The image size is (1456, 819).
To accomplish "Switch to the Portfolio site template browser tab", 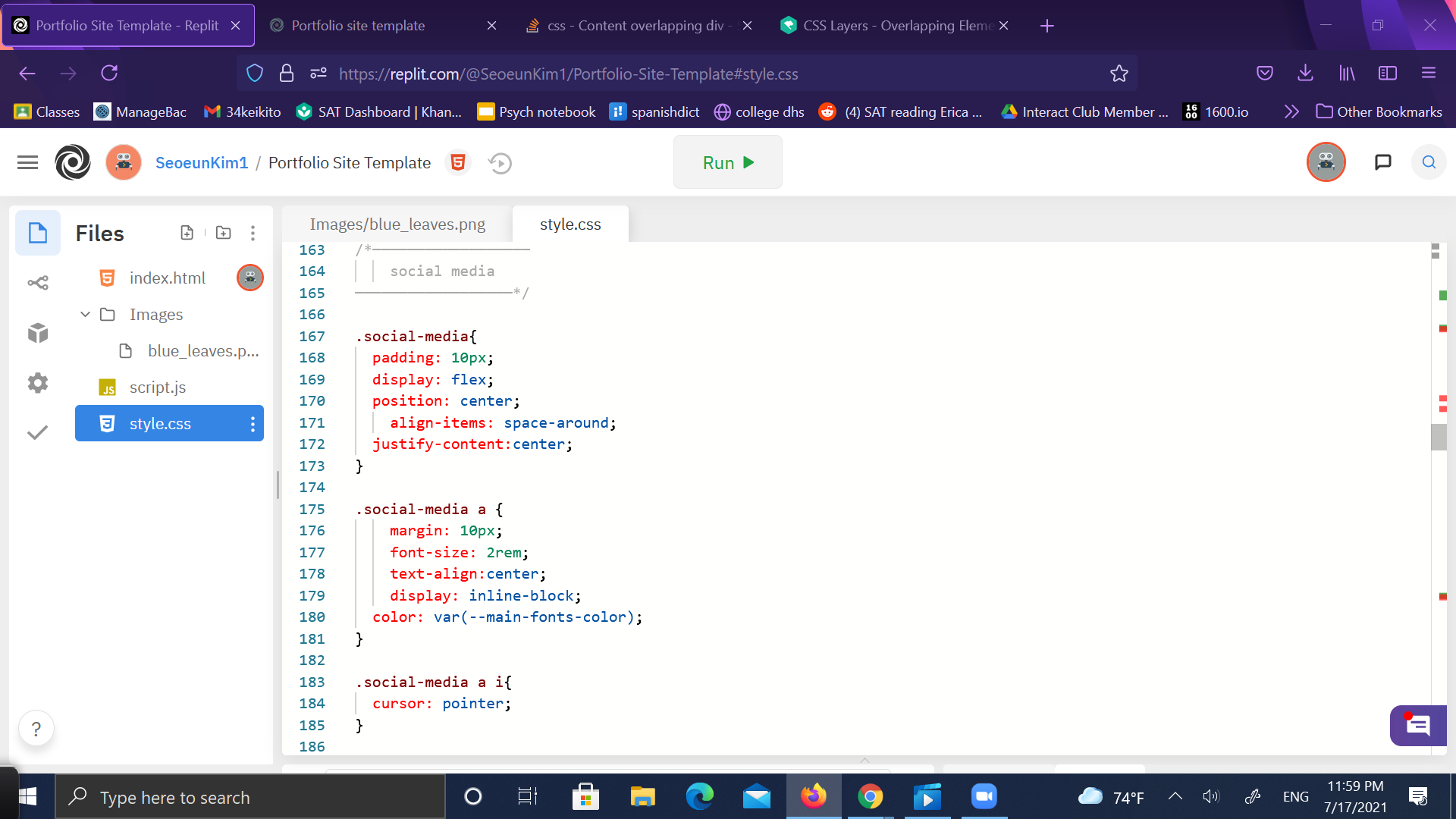I will [358, 26].
